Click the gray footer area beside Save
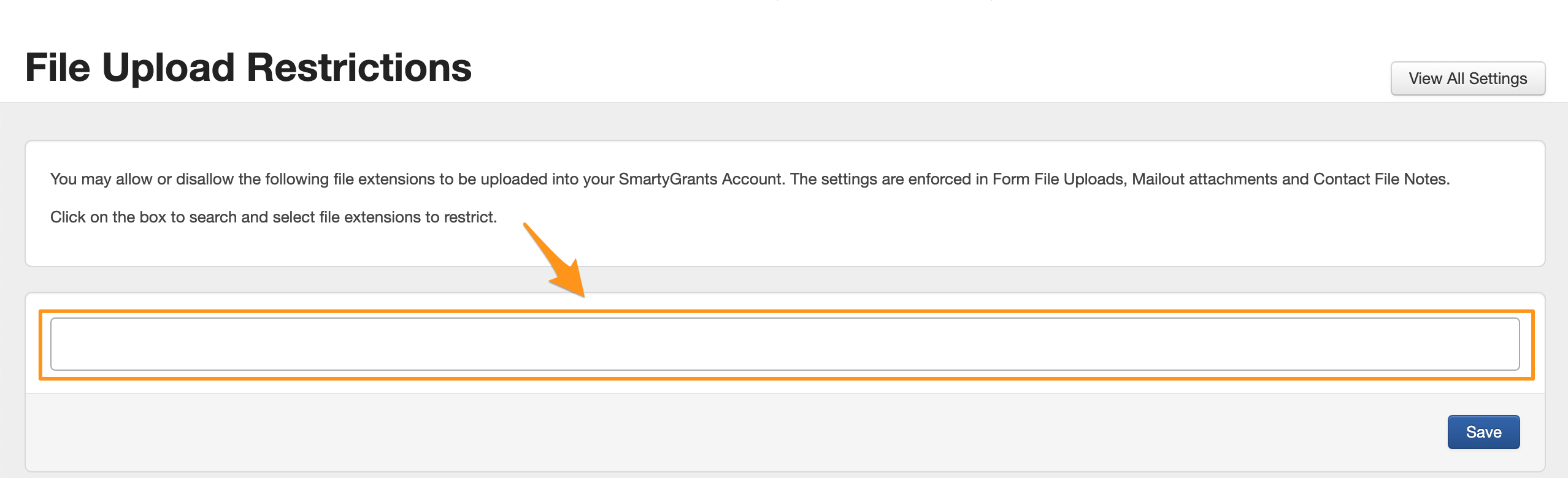Viewport: 1568px width, 478px height. [x=736, y=432]
